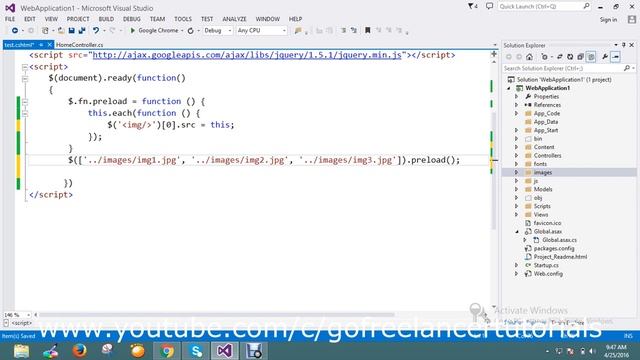Toggle pin on test.cshtml tab

coord(41,45)
